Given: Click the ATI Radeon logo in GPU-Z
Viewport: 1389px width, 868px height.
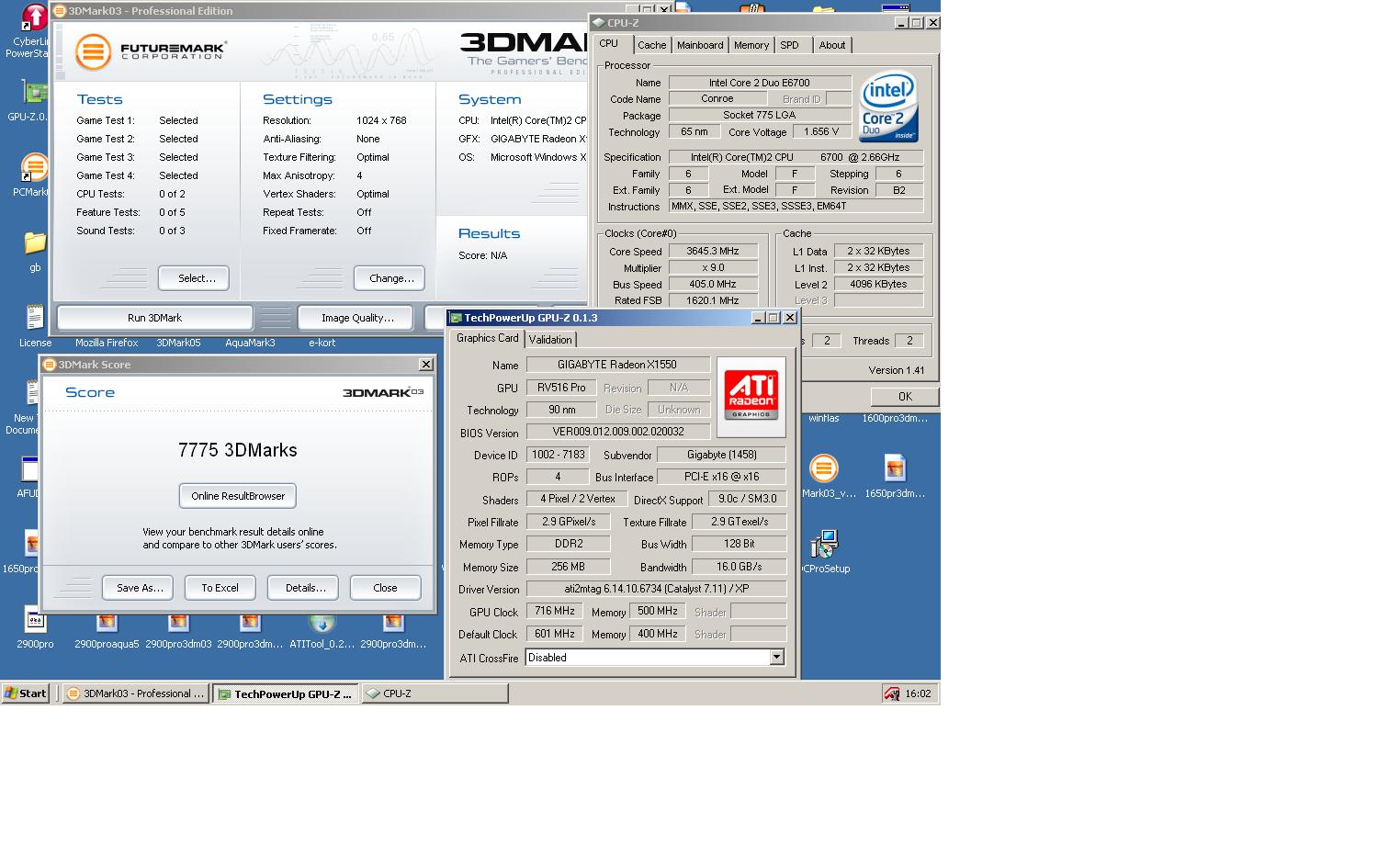Looking at the screenshot, I should coord(751,397).
